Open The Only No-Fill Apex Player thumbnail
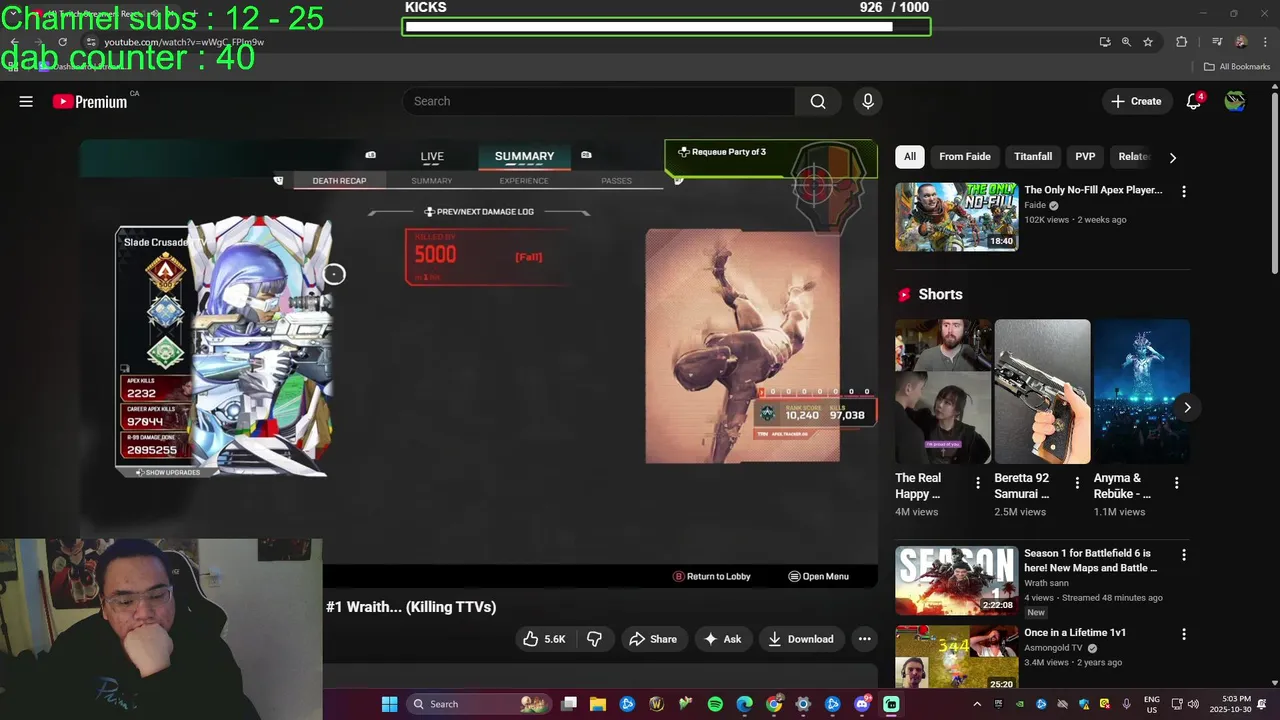1280x720 pixels. pyautogui.click(x=957, y=216)
